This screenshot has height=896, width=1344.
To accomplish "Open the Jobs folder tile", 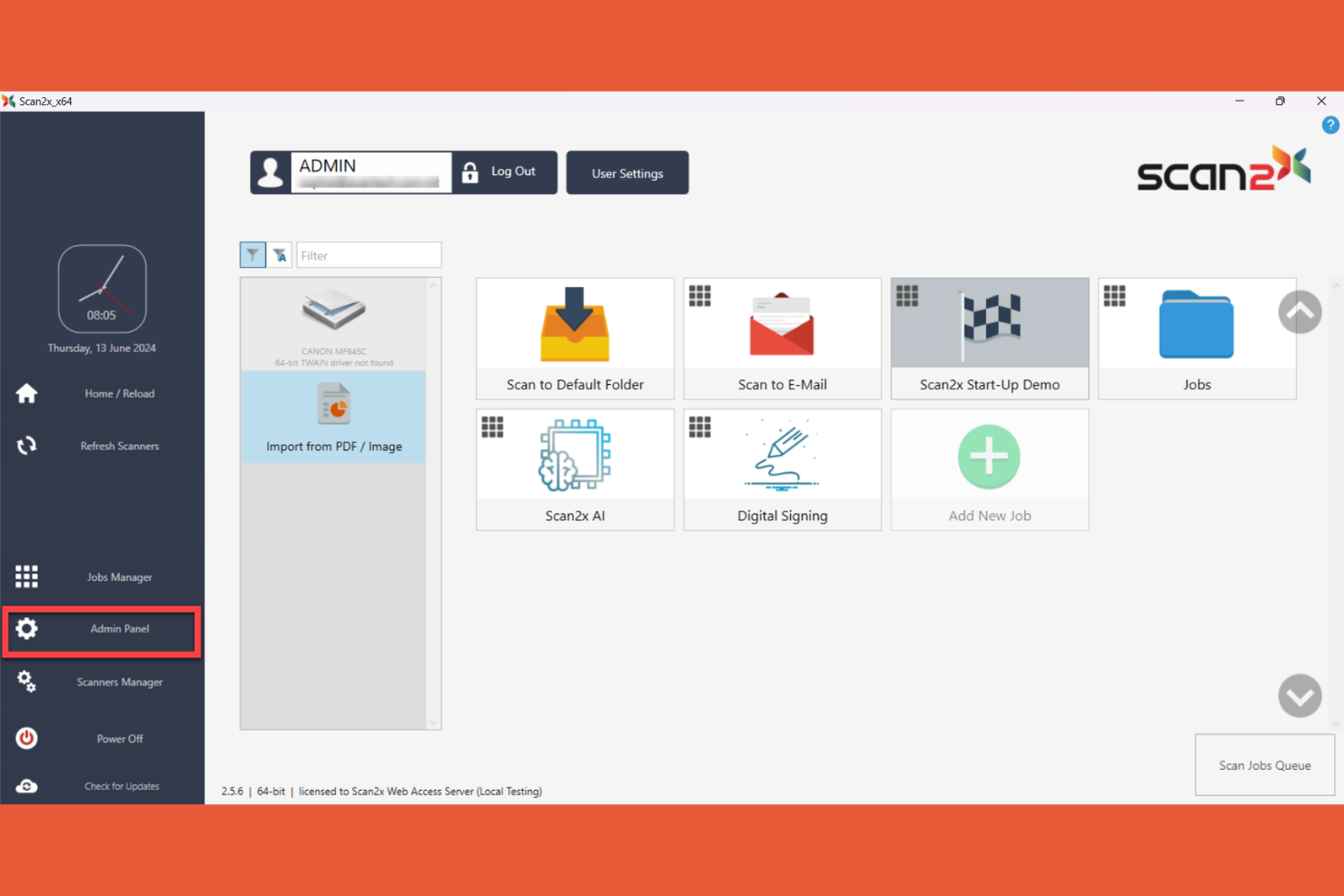I will (1197, 339).
